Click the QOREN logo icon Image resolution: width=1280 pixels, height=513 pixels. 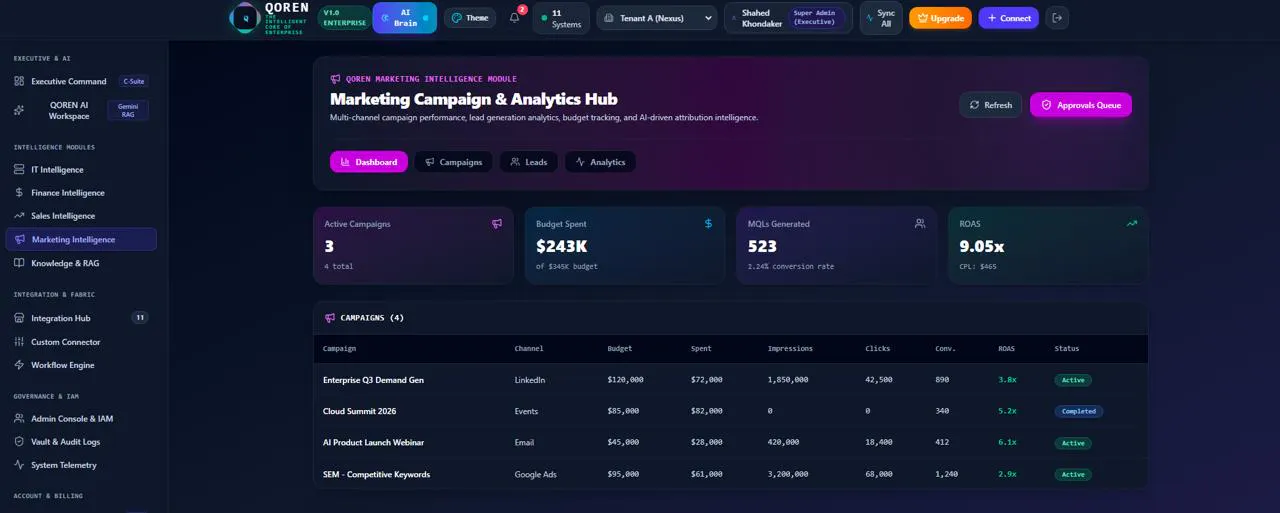pyautogui.click(x=245, y=18)
